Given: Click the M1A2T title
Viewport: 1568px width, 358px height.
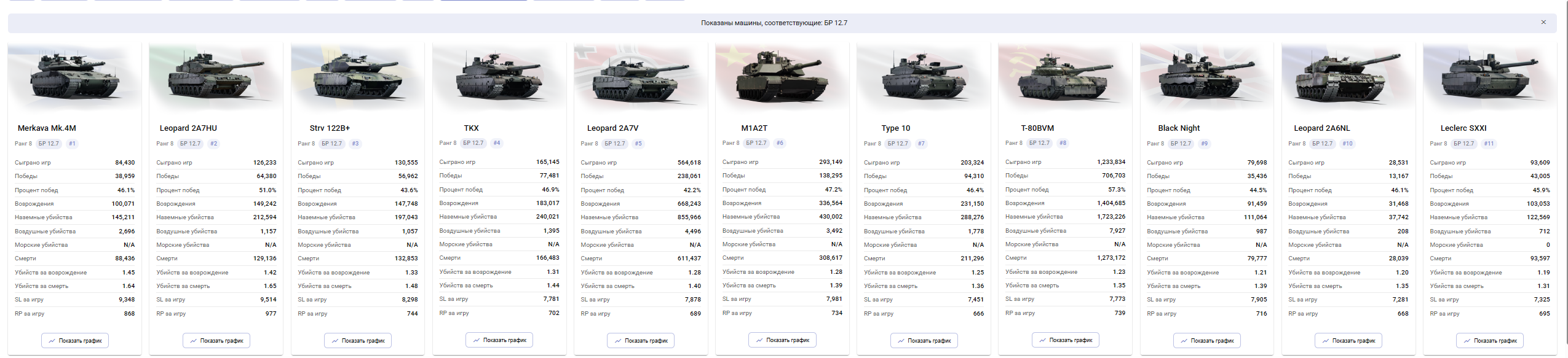Looking at the screenshot, I should click(x=754, y=128).
